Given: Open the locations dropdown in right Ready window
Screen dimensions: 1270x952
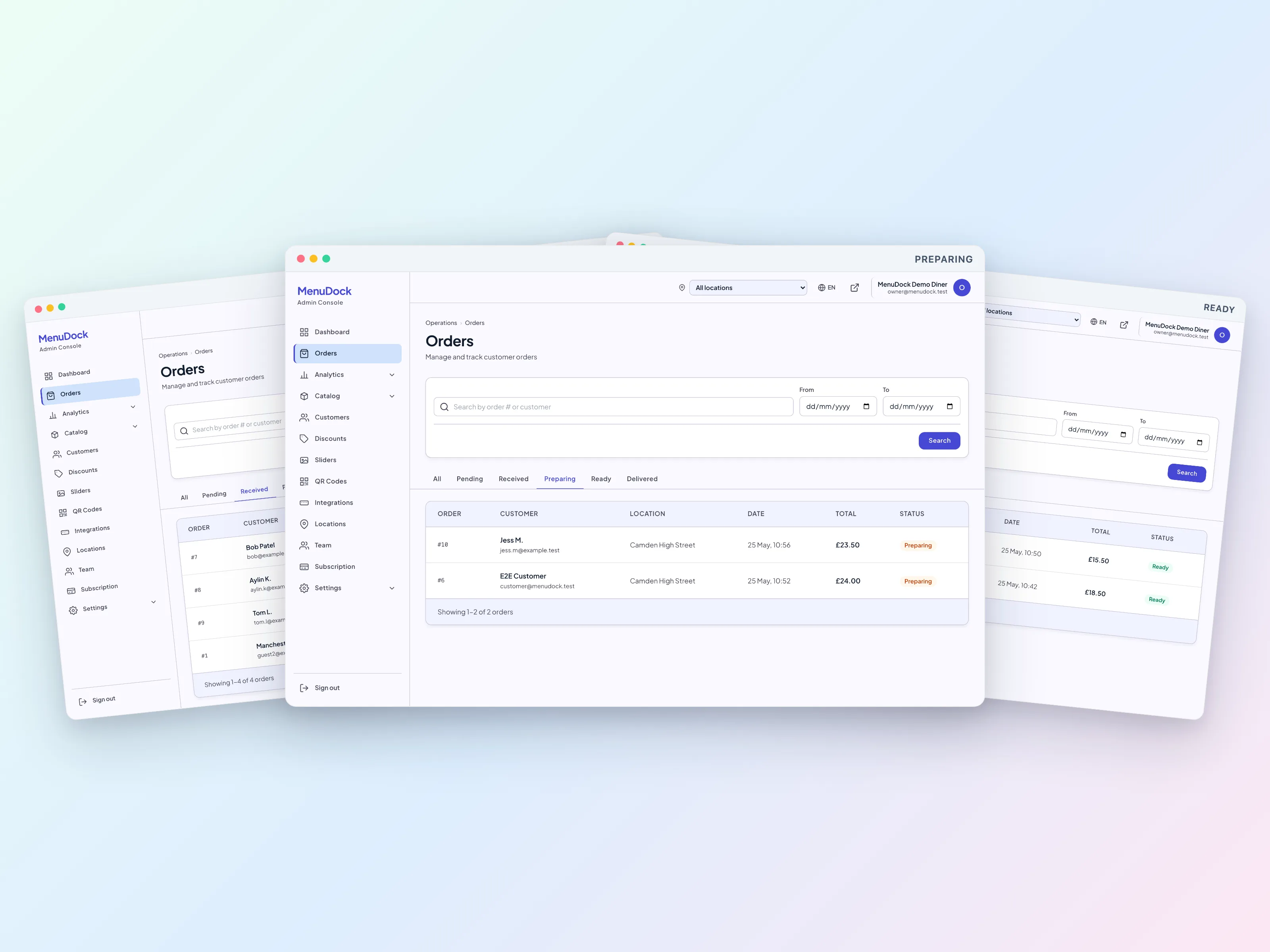Looking at the screenshot, I should pos(1032,316).
